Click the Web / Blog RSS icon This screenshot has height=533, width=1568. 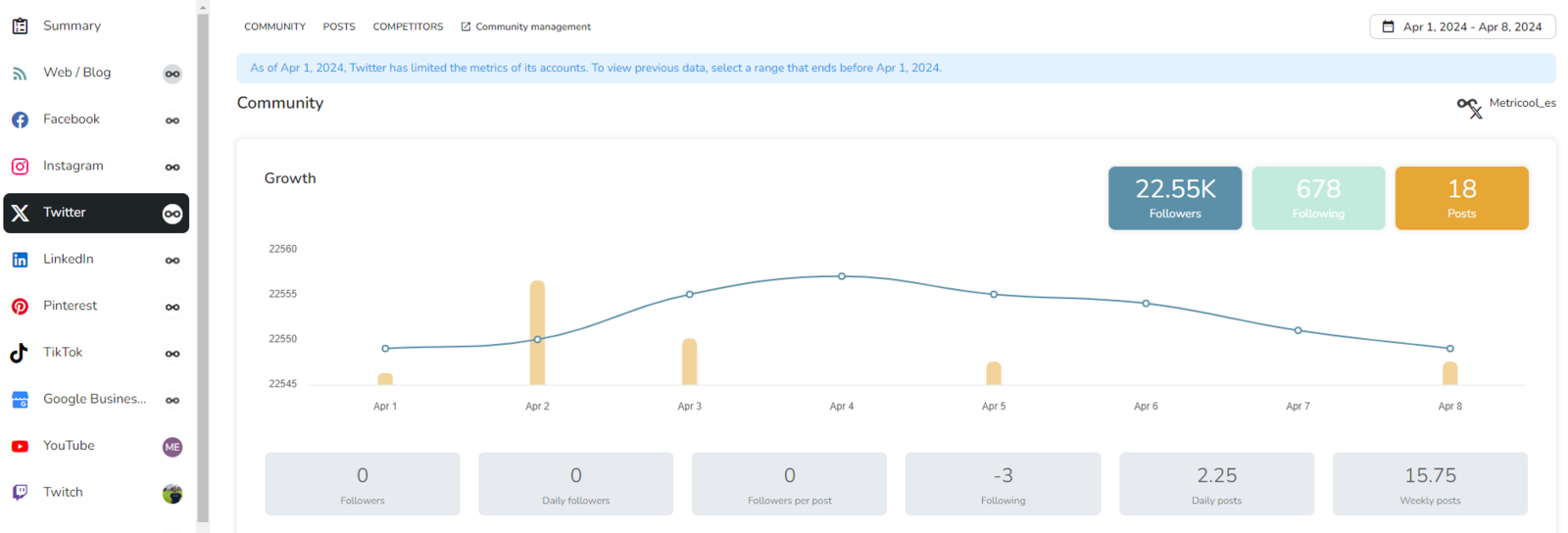coord(20,73)
